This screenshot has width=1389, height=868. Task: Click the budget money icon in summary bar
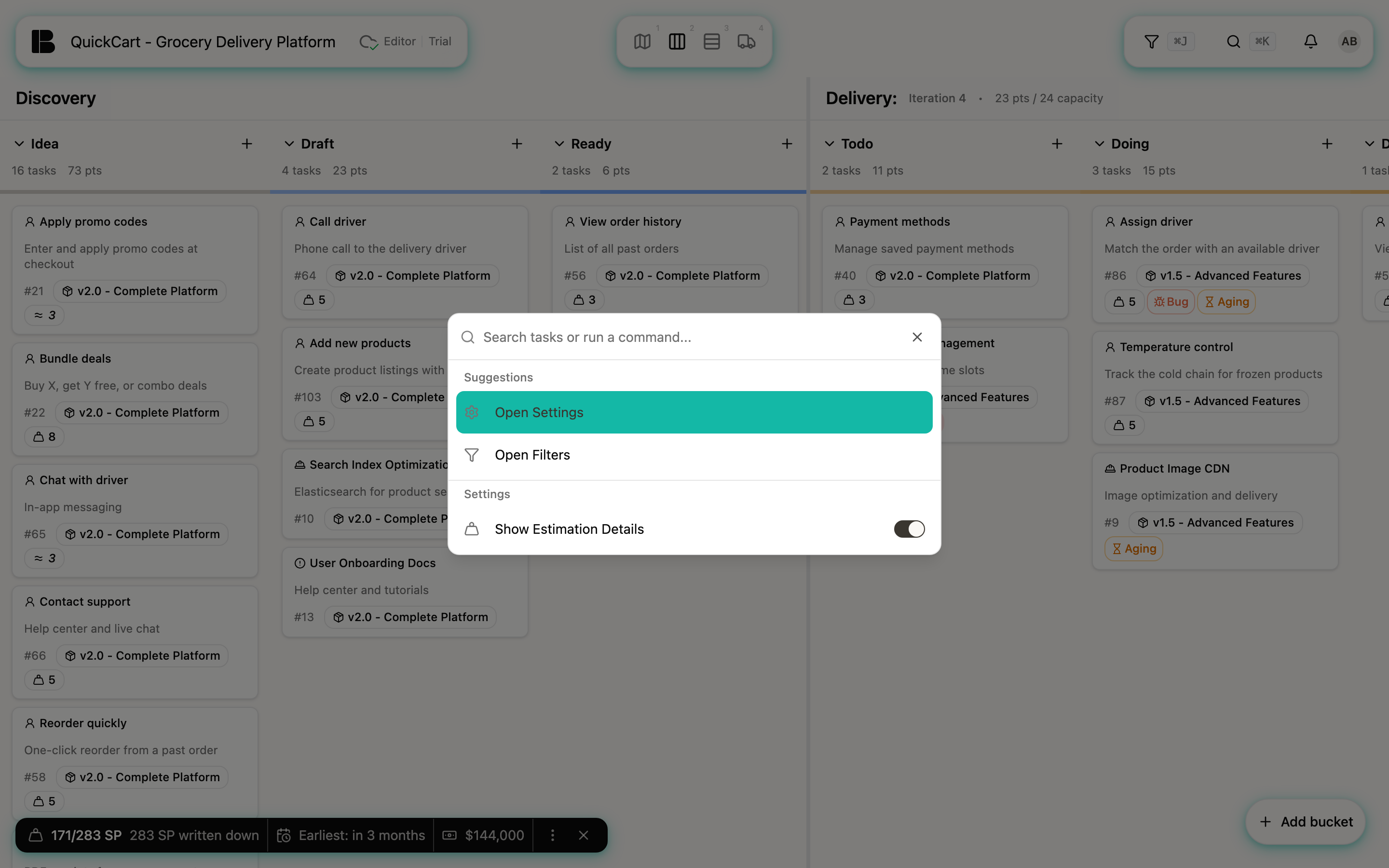(x=449, y=835)
